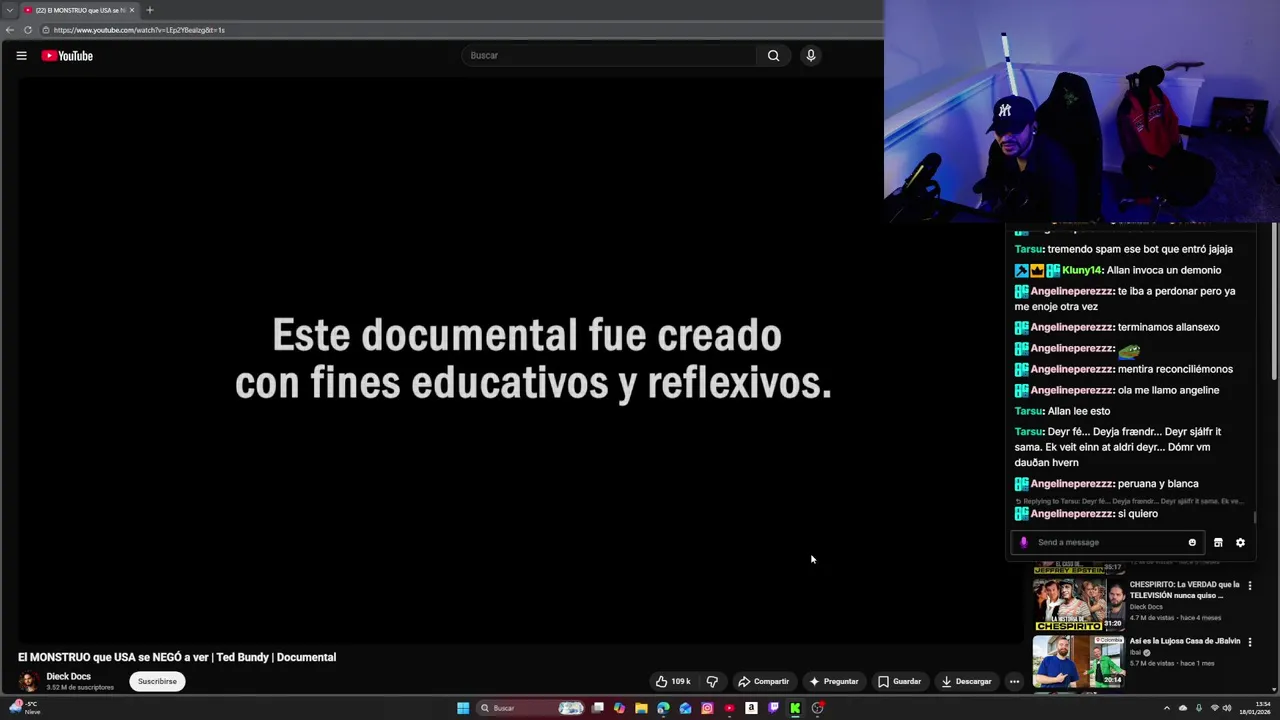The height and width of the screenshot is (720, 1280).
Task: Open the chat emoji picker
Action: [1192, 543]
